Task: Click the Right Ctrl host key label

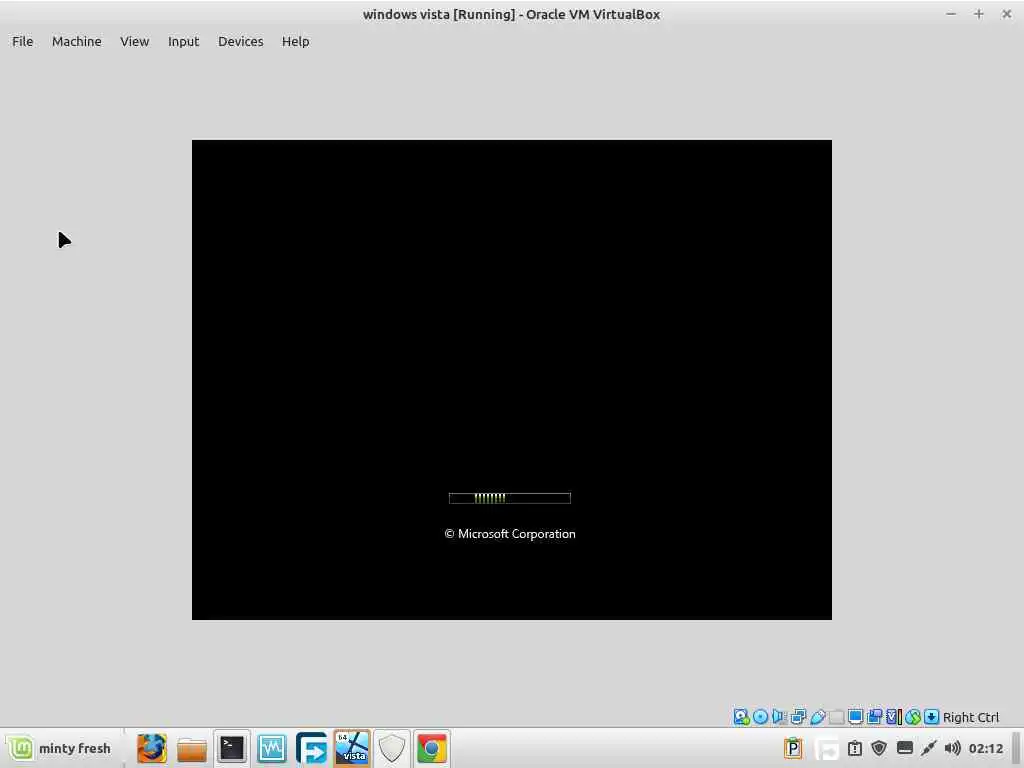Action: pos(971,717)
